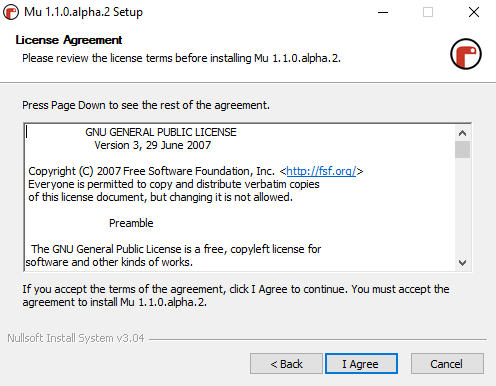Click the License Agreement header title
Screen dimensions: 496x386
pyautogui.click(x=69, y=40)
